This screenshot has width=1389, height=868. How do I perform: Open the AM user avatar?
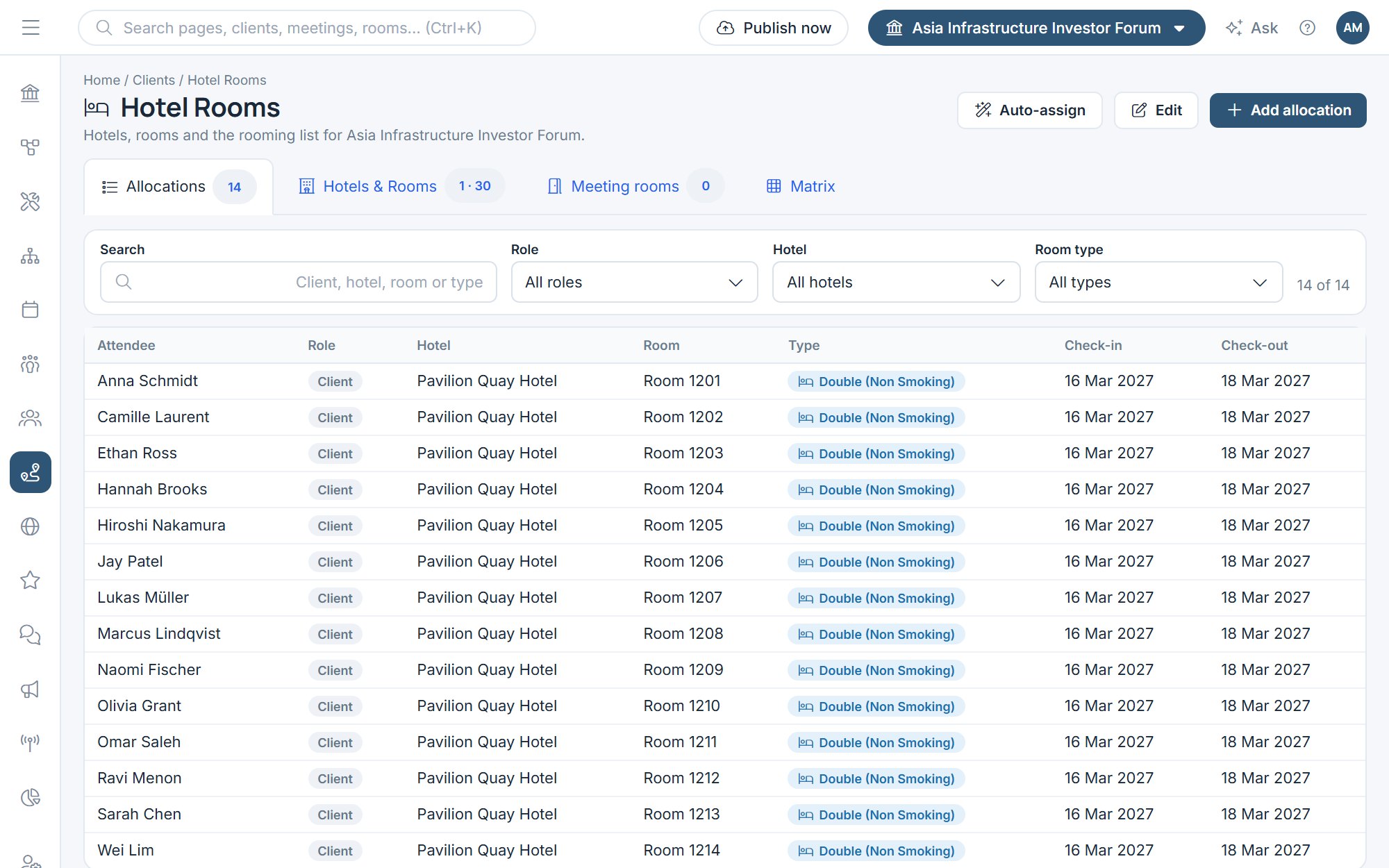click(x=1352, y=28)
